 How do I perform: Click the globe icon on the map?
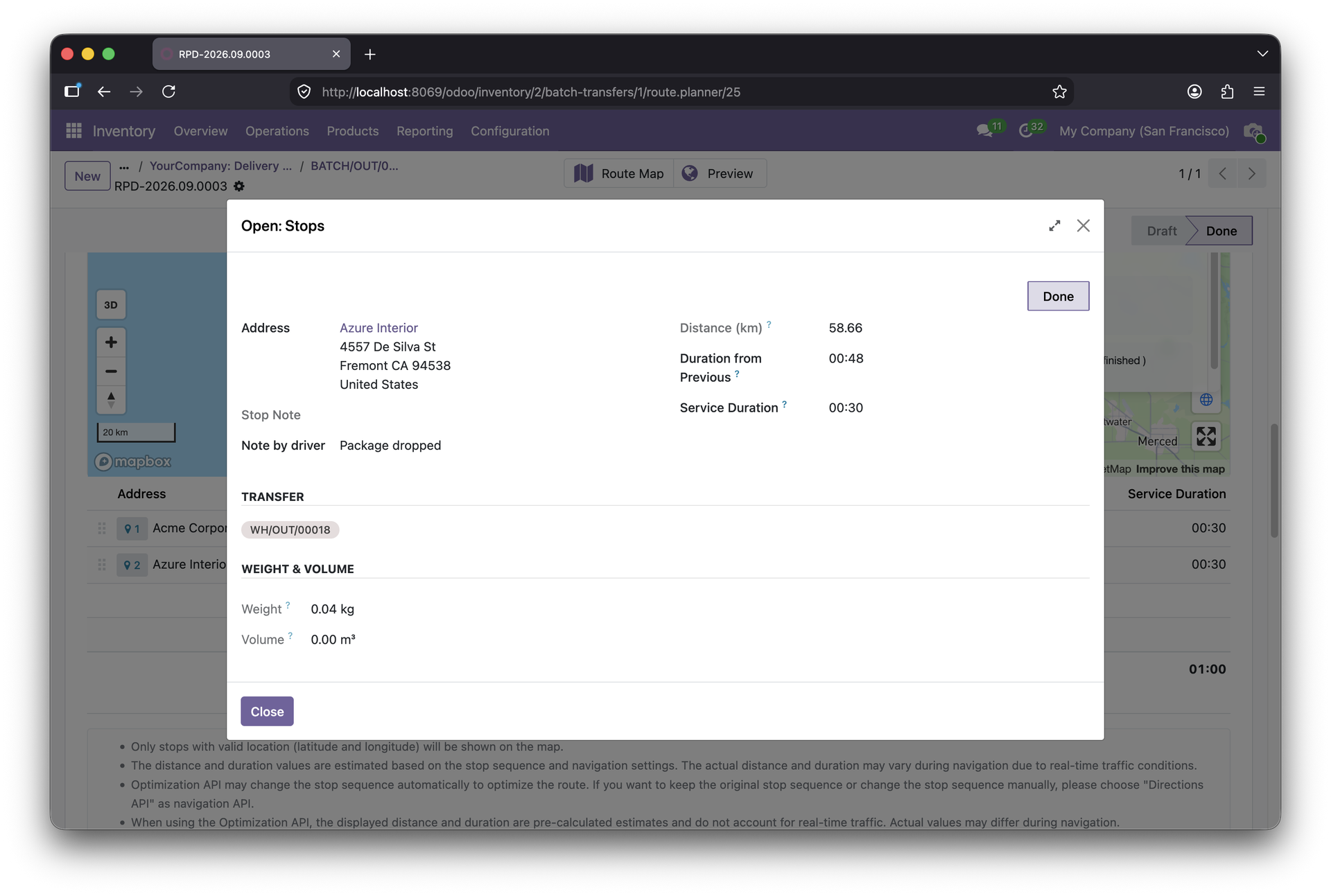click(1206, 400)
